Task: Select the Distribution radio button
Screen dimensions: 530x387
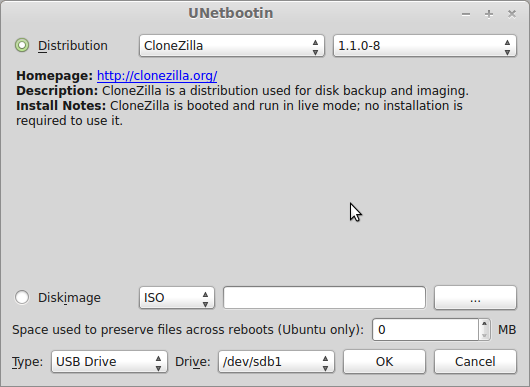Action: pyautogui.click(x=22, y=45)
